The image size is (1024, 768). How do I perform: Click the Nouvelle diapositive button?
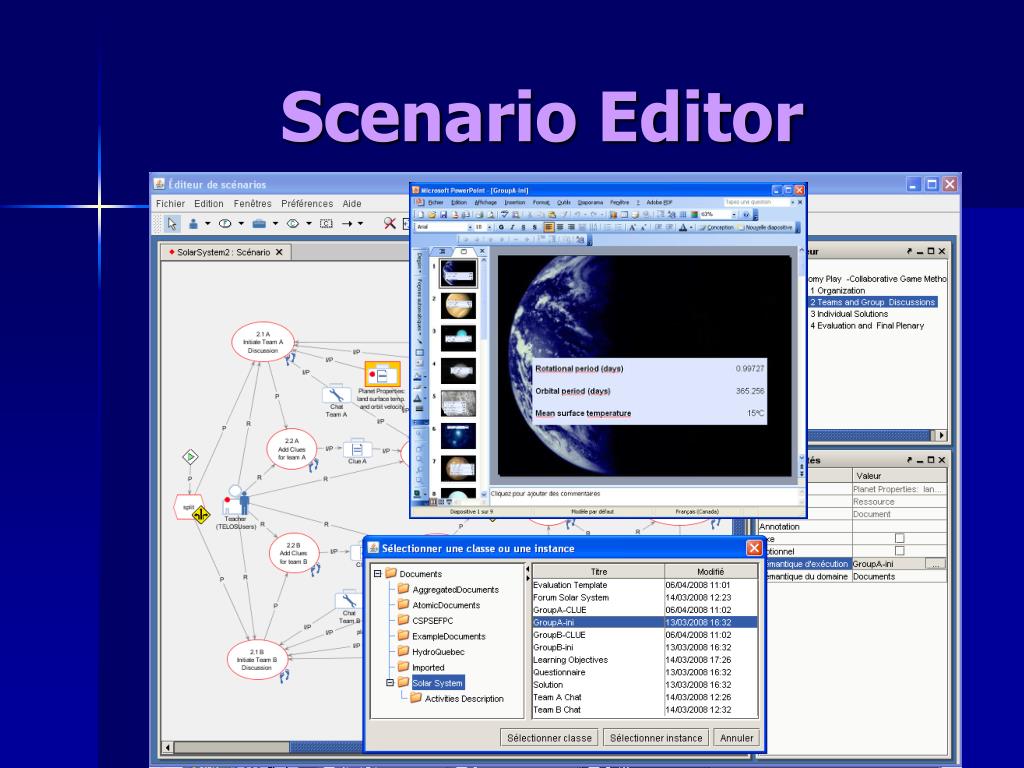click(765, 227)
